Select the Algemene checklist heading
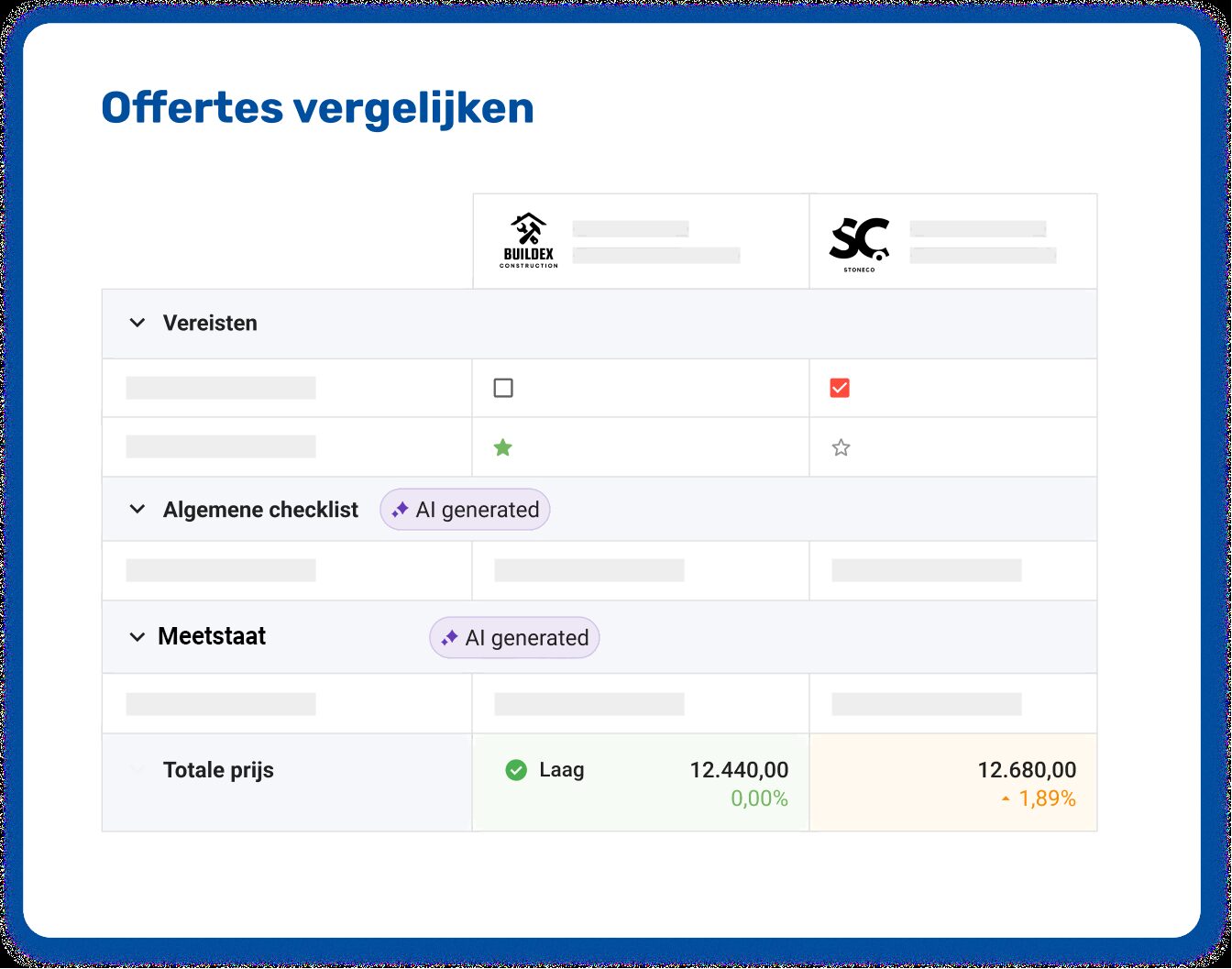 (260, 510)
